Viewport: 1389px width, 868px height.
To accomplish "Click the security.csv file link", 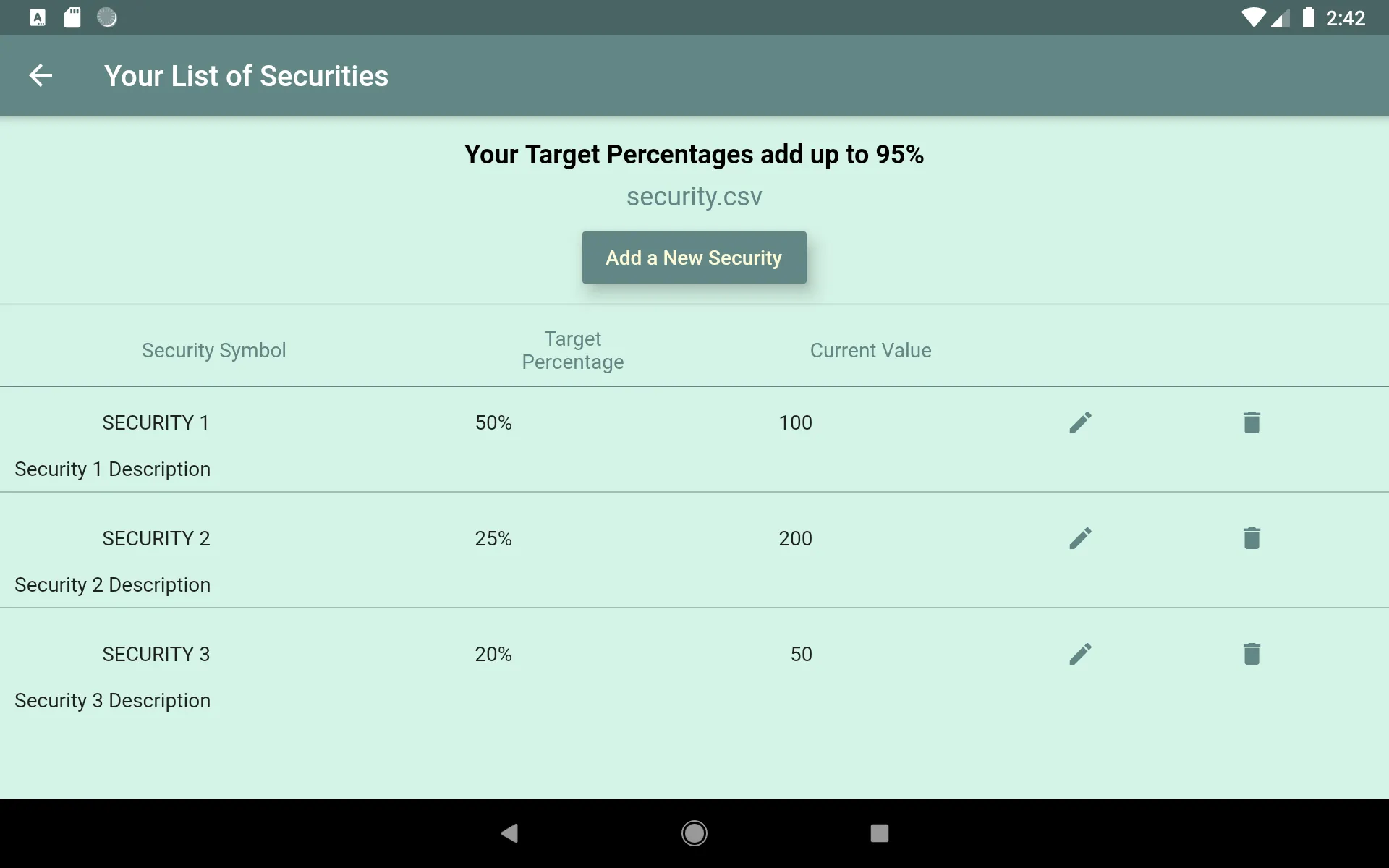I will click(694, 197).
